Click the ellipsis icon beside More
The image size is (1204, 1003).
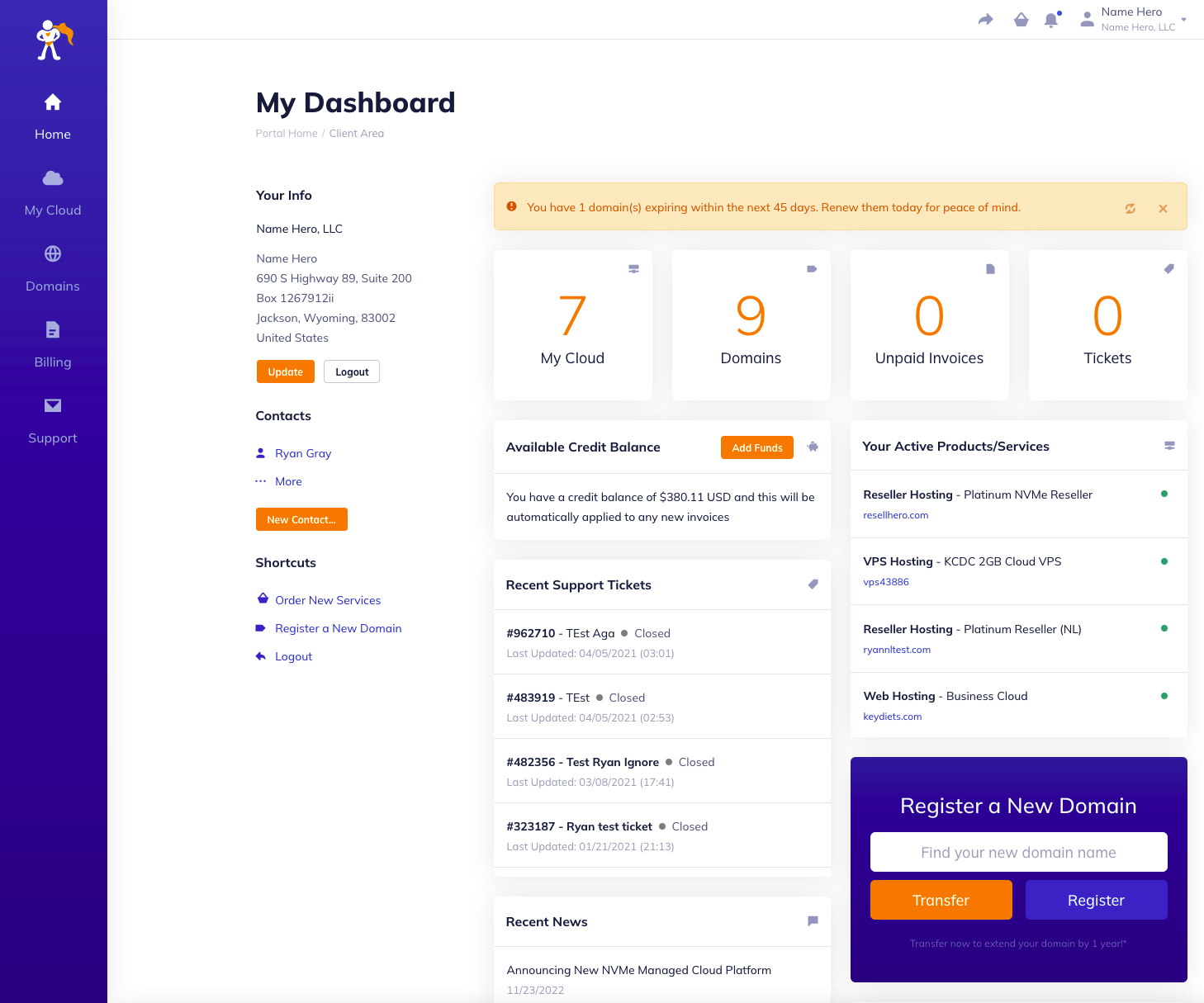(x=261, y=481)
